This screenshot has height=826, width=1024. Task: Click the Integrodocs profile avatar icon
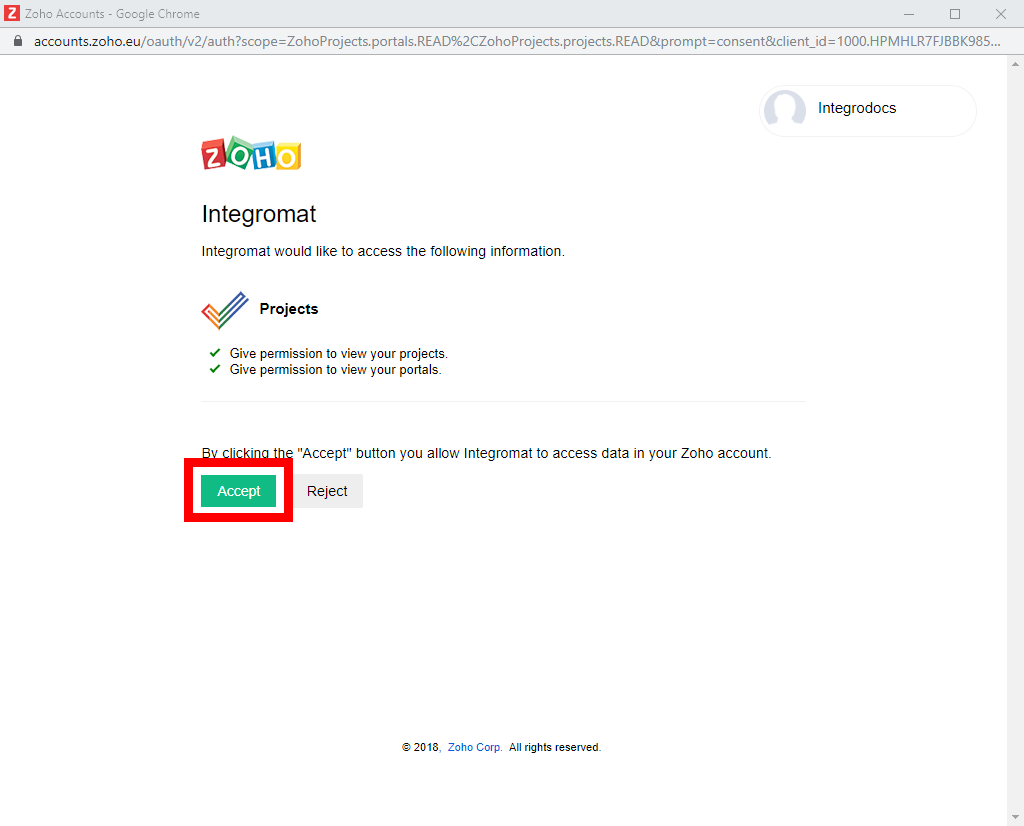point(785,108)
